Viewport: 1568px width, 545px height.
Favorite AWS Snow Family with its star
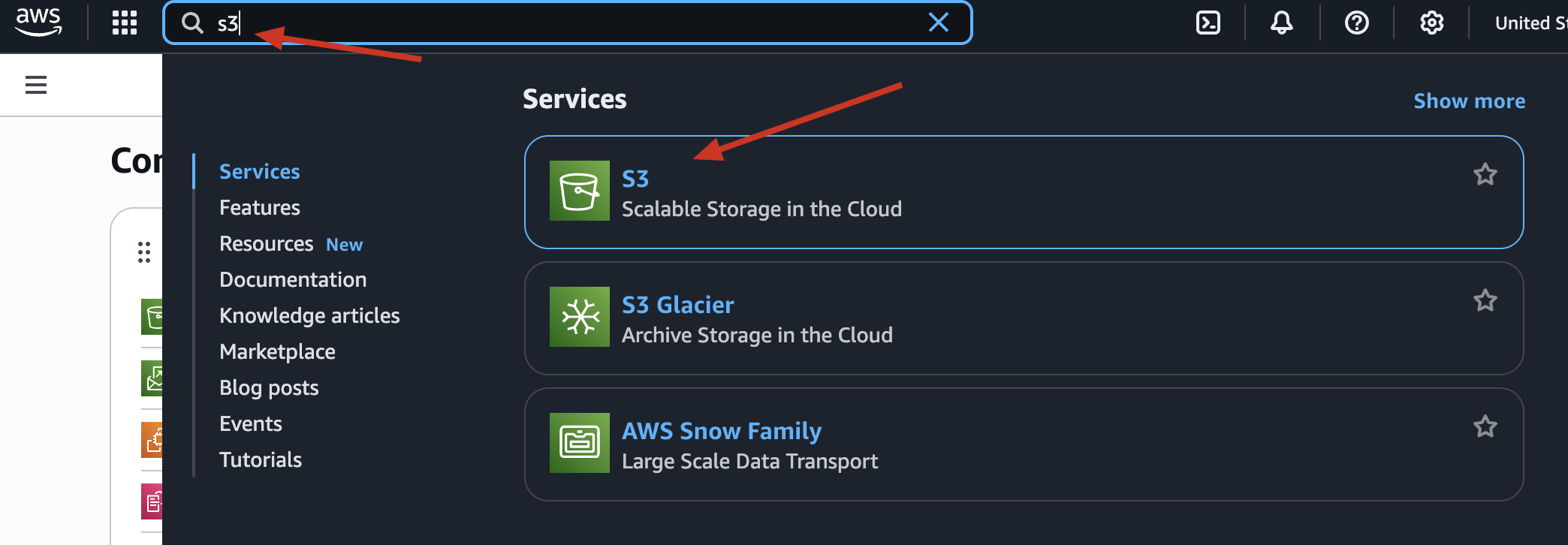point(1485,427)
